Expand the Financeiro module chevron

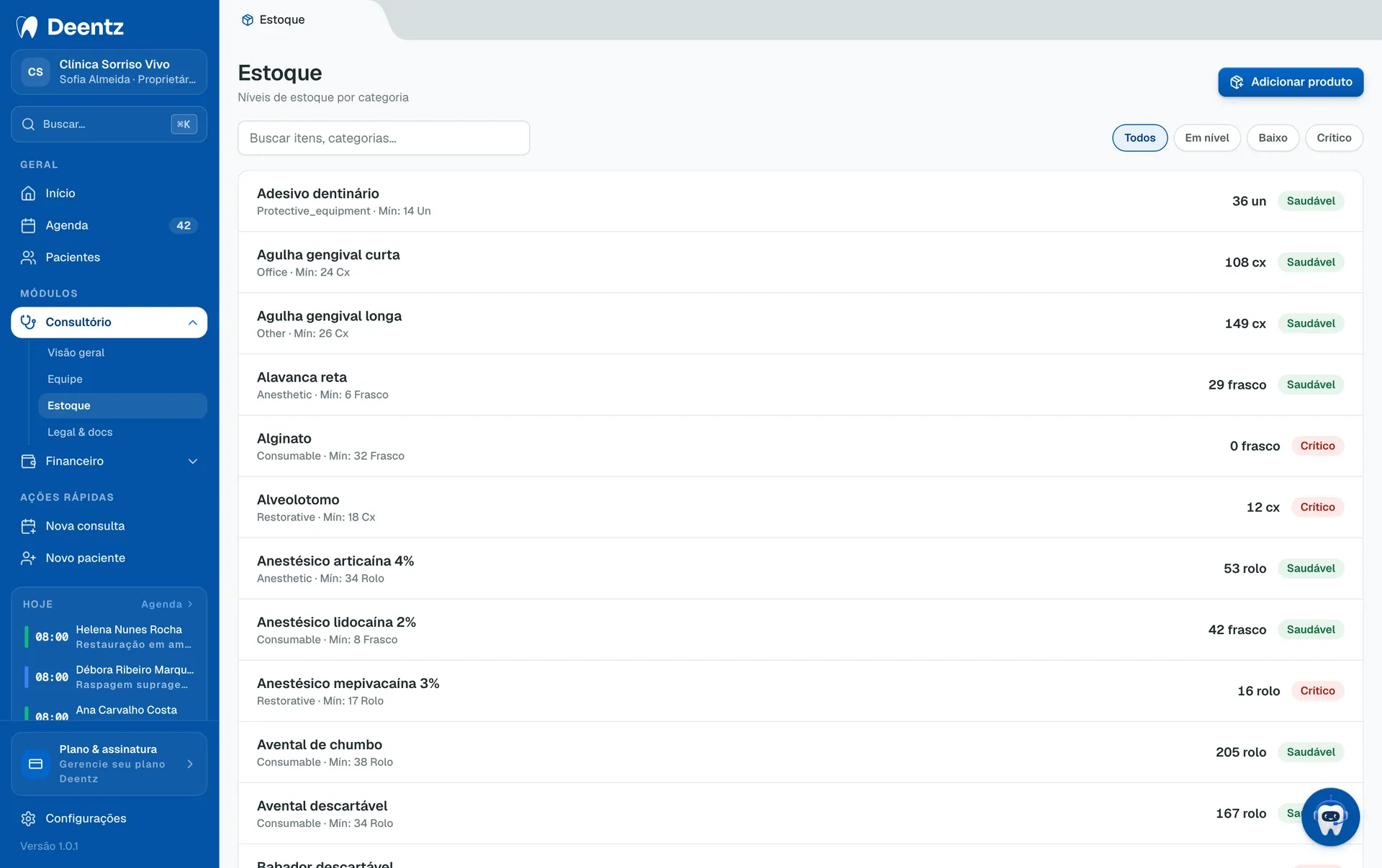point(192,461)
